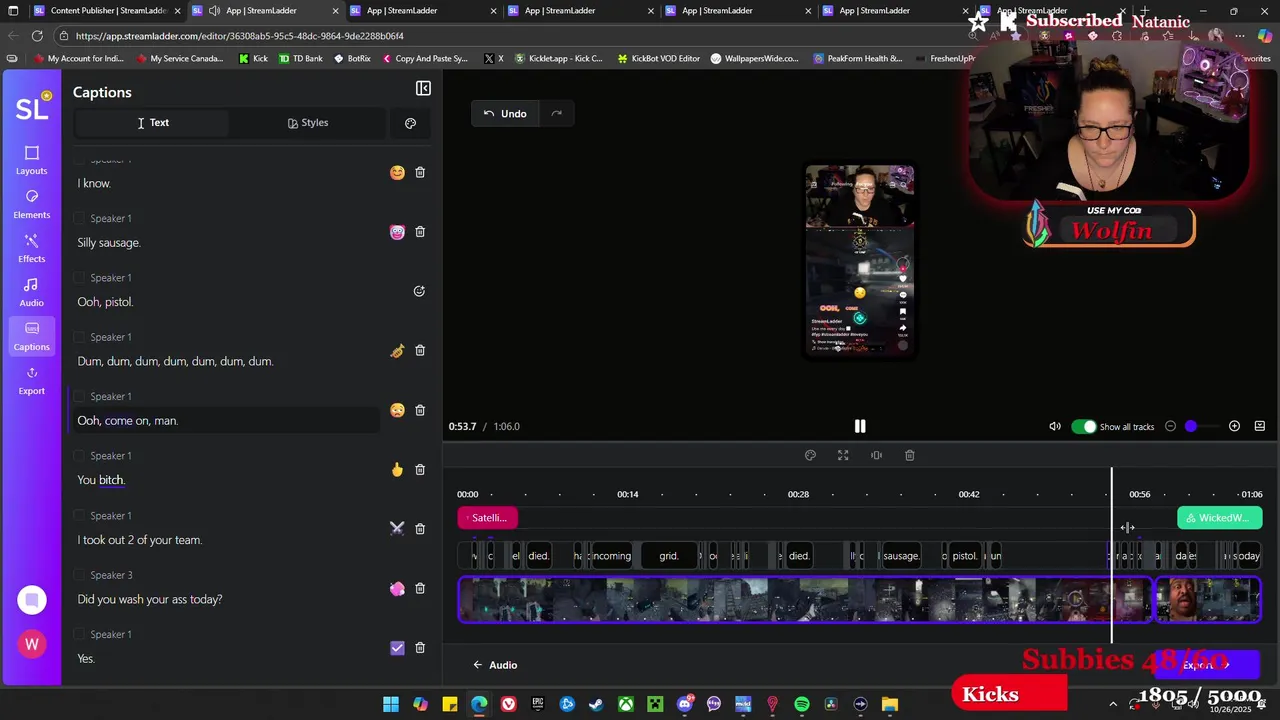The height and width of the screenshot is (720, 1280).
Task: Toggle Show all tracks switch
Action: pos(1084,426)
